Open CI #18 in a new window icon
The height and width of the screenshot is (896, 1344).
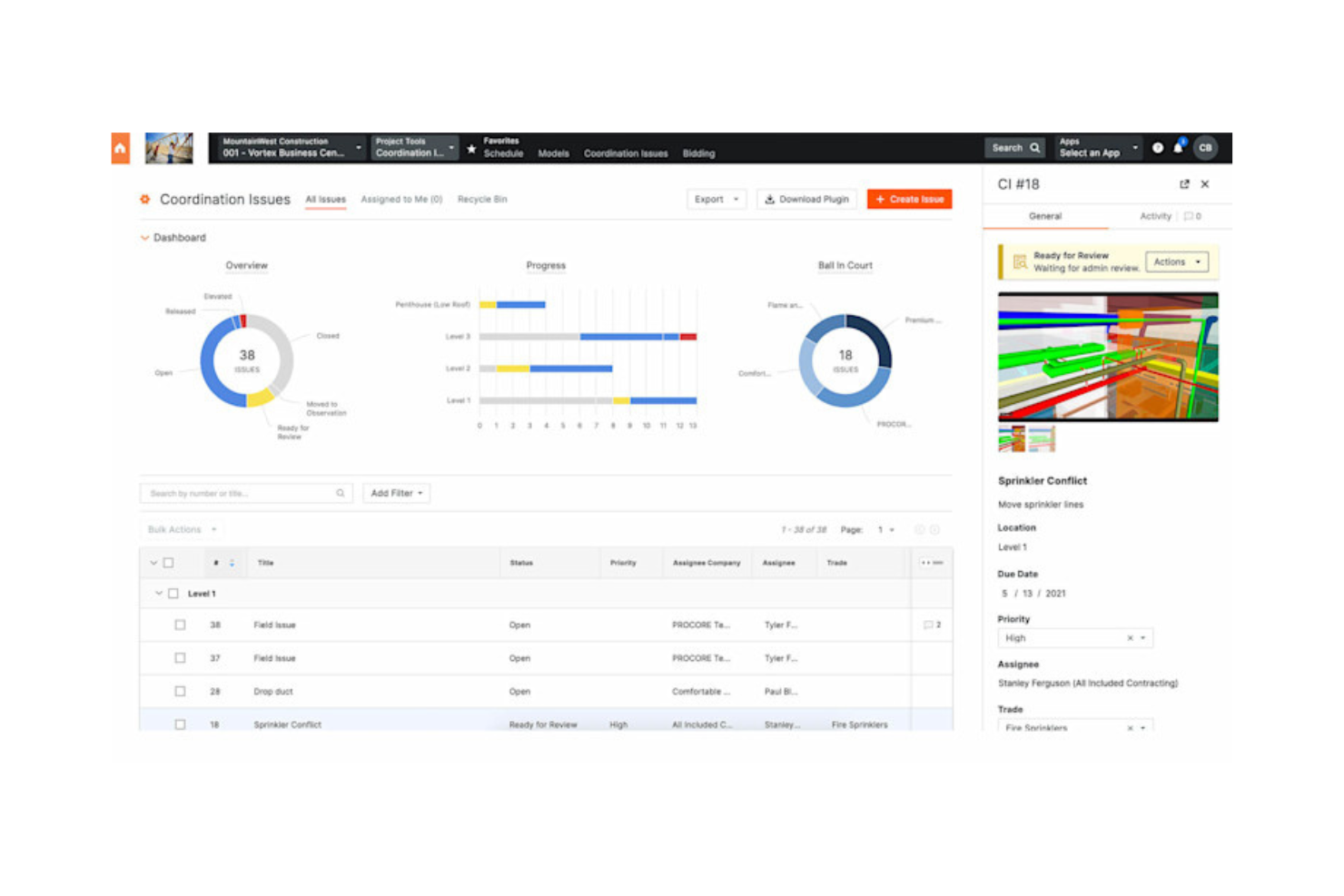tap(1184, 184)
